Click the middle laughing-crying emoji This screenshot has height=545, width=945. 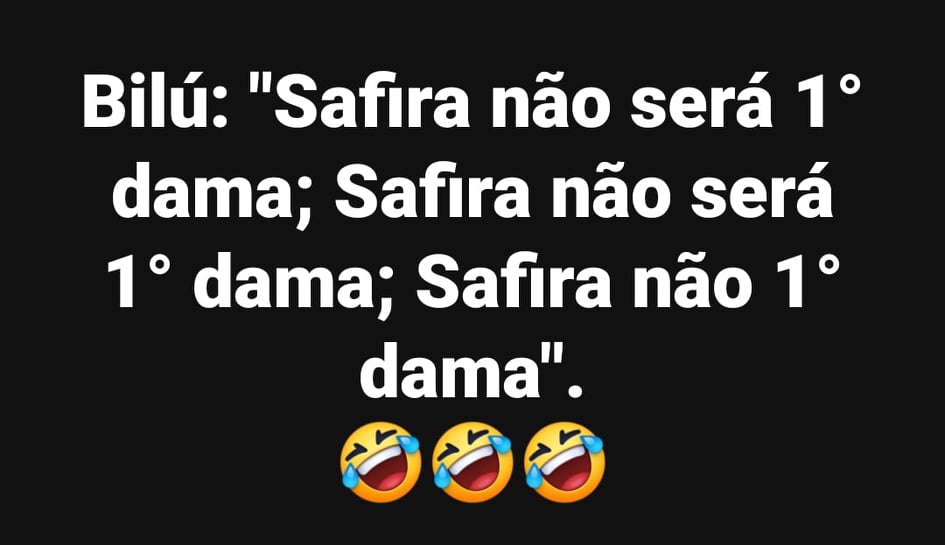pos(473,462)
